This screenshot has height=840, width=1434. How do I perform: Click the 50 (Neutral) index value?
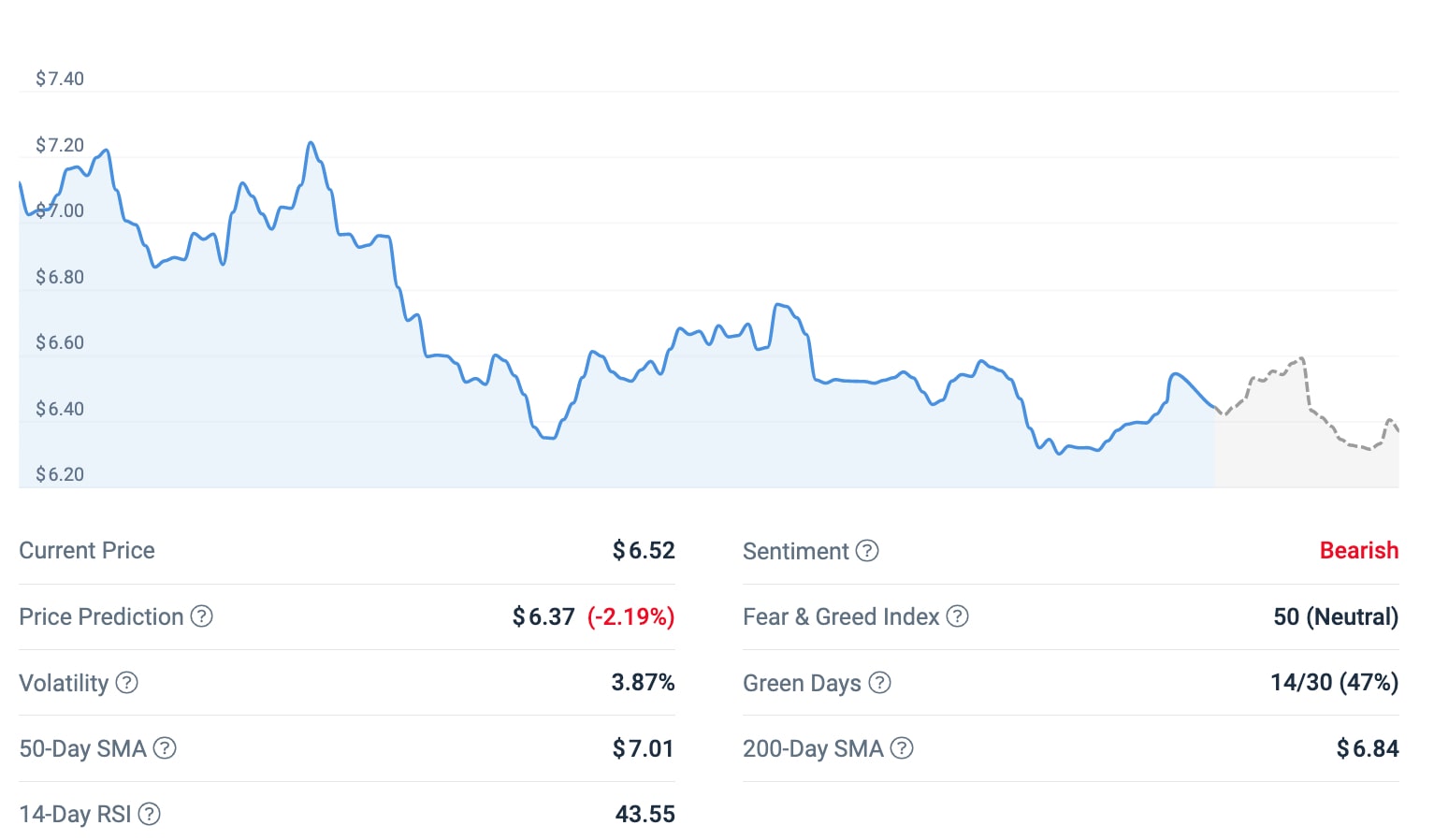point(1335,616)
